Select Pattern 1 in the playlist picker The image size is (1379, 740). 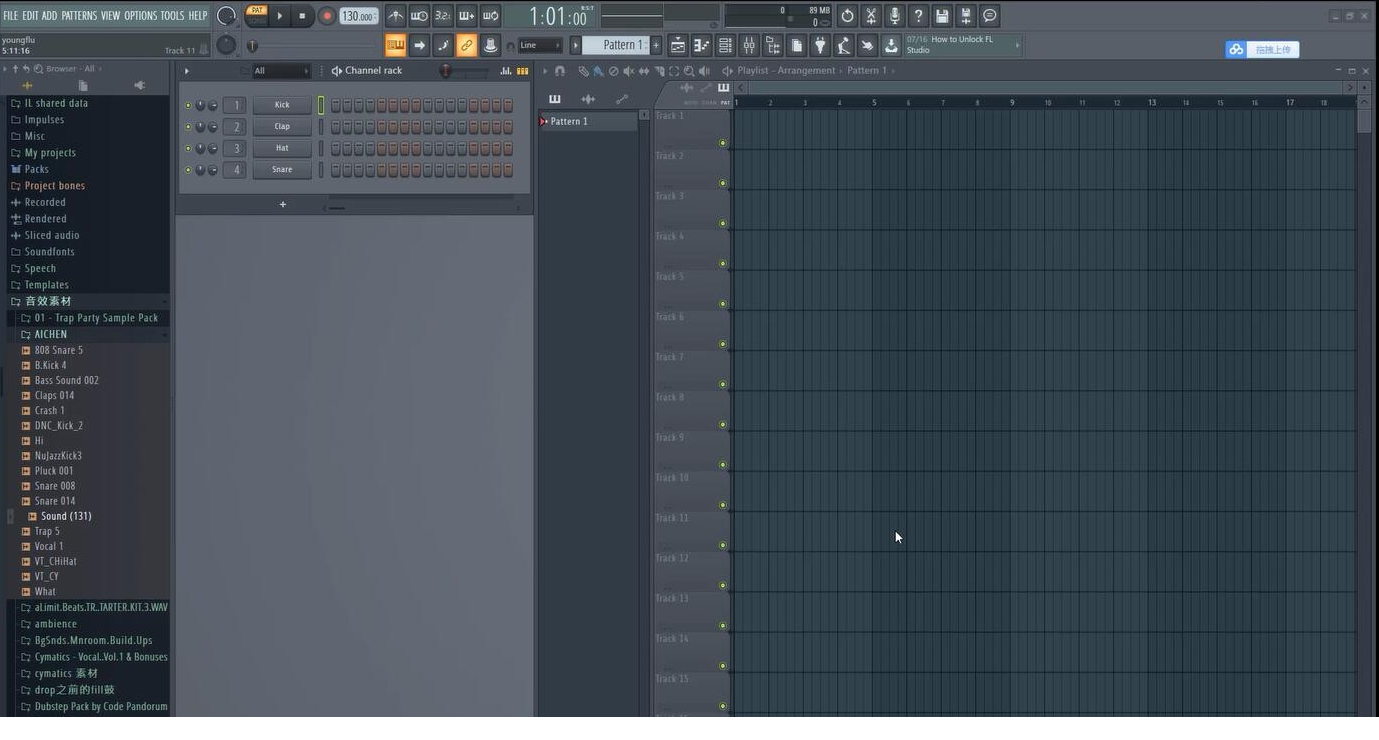[588, 121]
